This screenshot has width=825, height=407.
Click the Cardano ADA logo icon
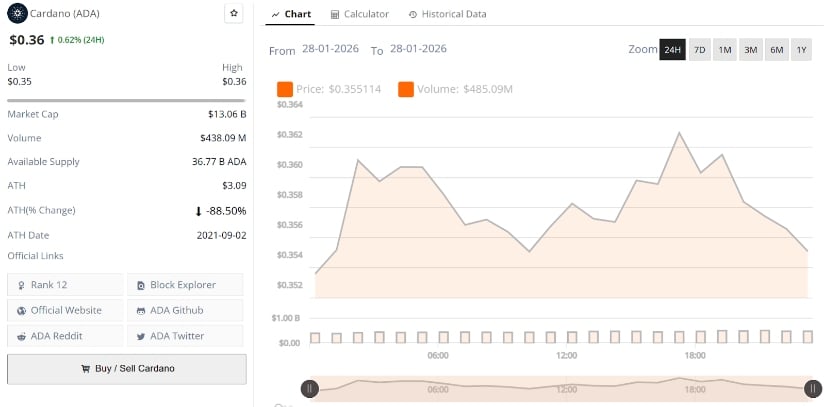[15, 14]
